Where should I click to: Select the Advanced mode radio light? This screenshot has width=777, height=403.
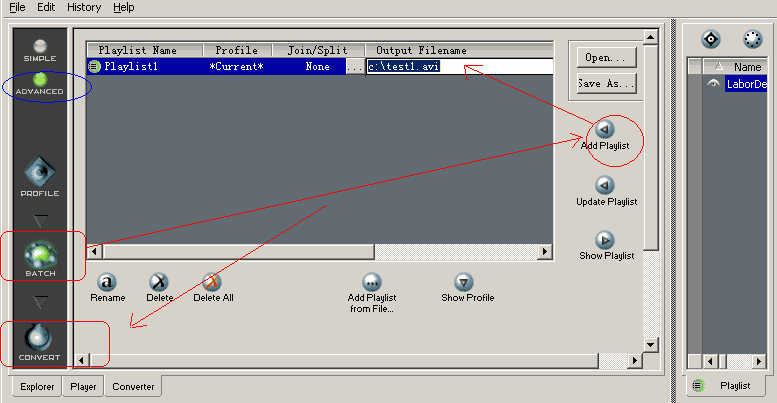(40, 79)
